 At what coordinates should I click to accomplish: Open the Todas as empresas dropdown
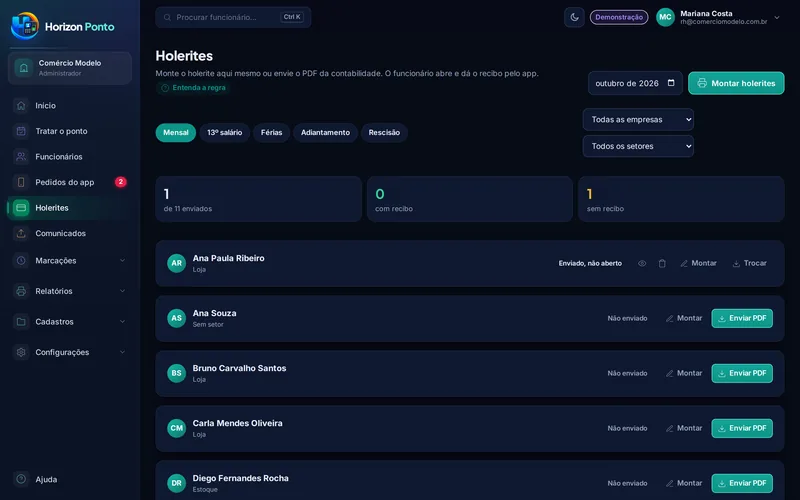click(x=638, y=119)
